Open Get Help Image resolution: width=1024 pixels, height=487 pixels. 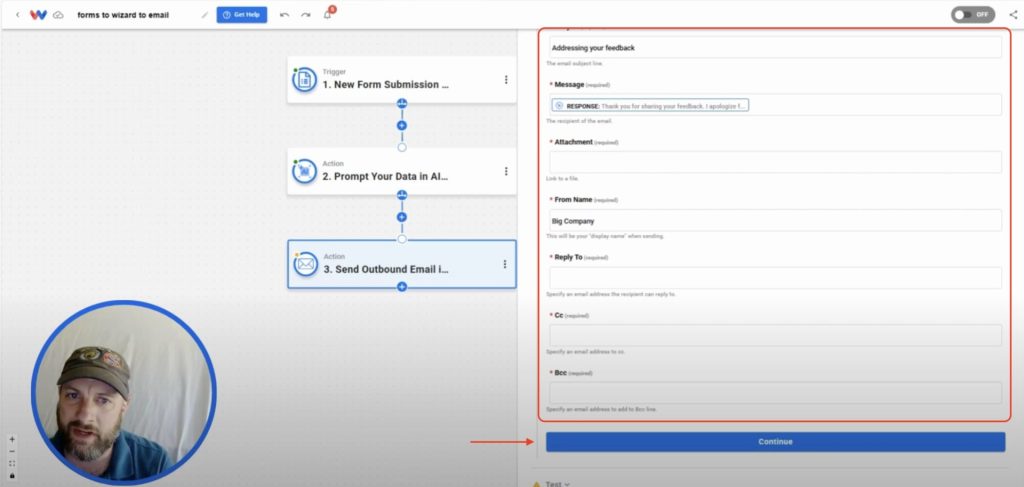coord(242,15)
